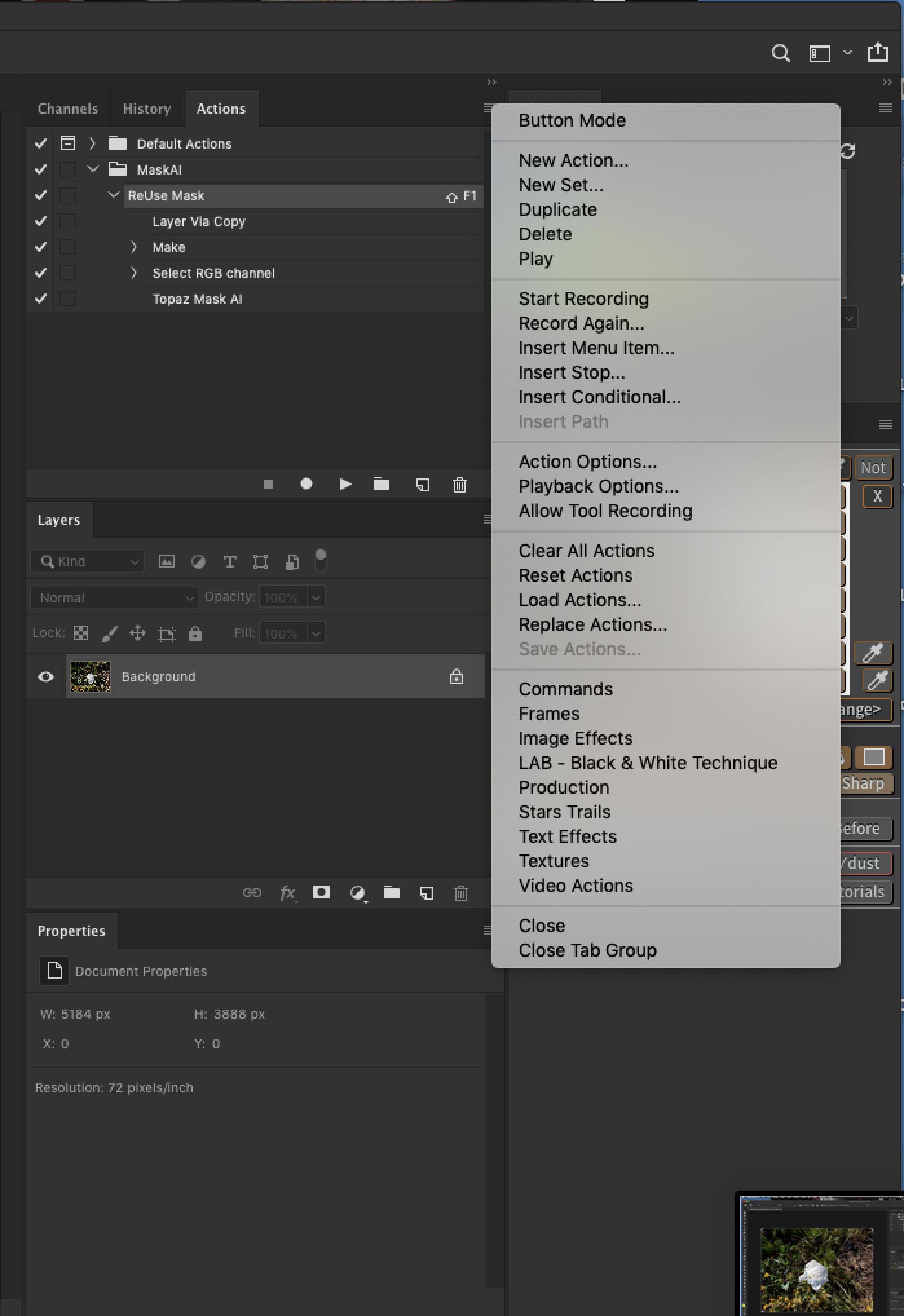Filter layers by shape layers icon

click(x=261, y=562)
